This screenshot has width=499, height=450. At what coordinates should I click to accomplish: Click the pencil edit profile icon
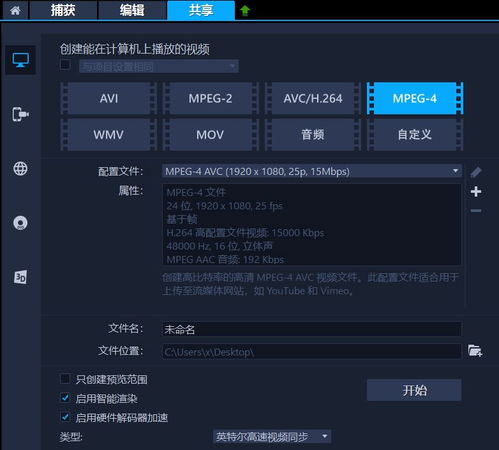point(476,172)
